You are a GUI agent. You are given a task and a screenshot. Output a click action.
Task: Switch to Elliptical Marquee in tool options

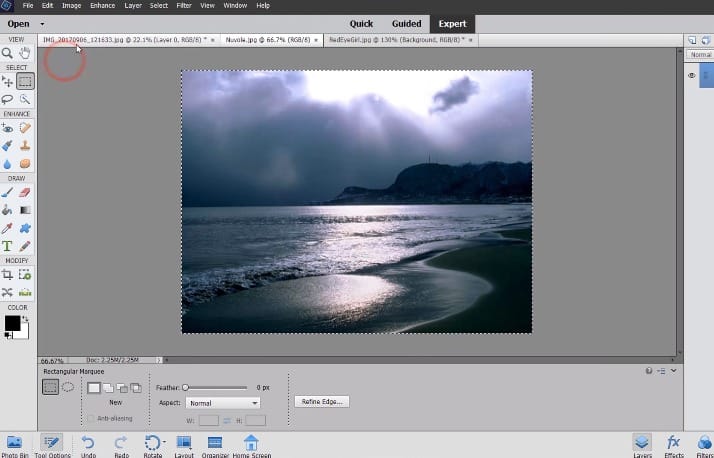tap(68, 387)
